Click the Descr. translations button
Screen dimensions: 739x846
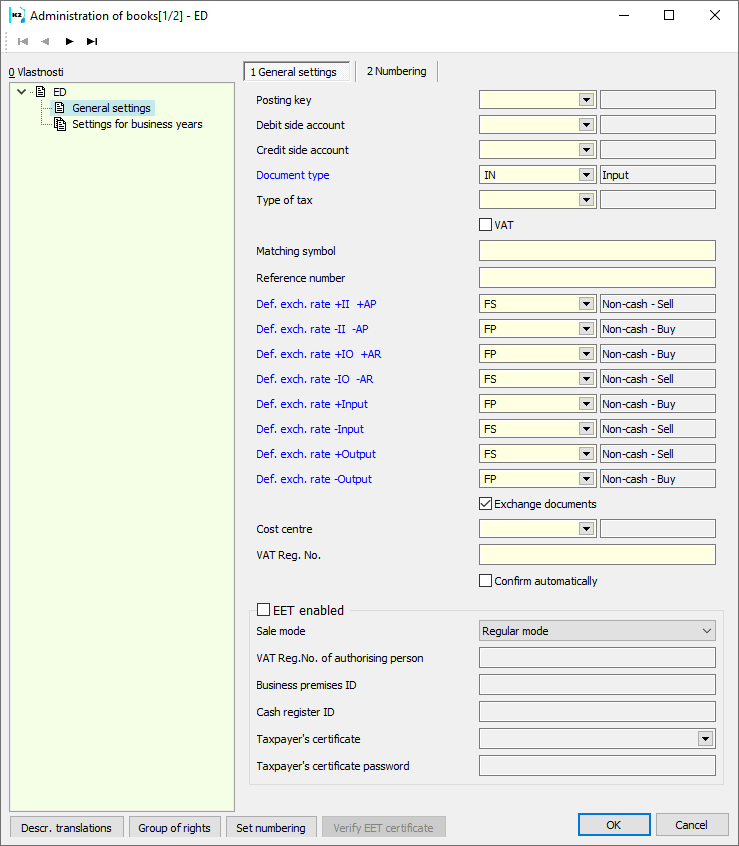tap(66, 828)
